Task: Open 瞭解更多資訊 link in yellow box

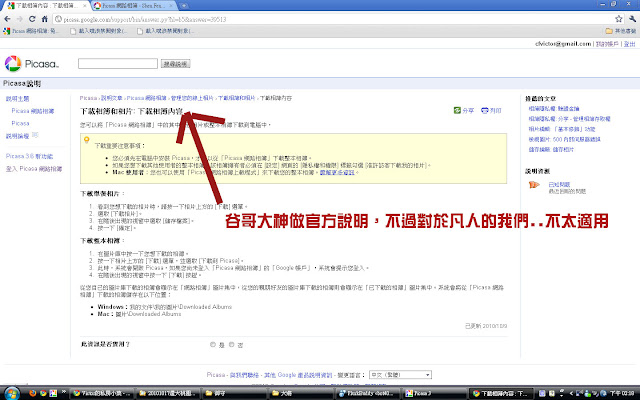Action: pos(337,173)
